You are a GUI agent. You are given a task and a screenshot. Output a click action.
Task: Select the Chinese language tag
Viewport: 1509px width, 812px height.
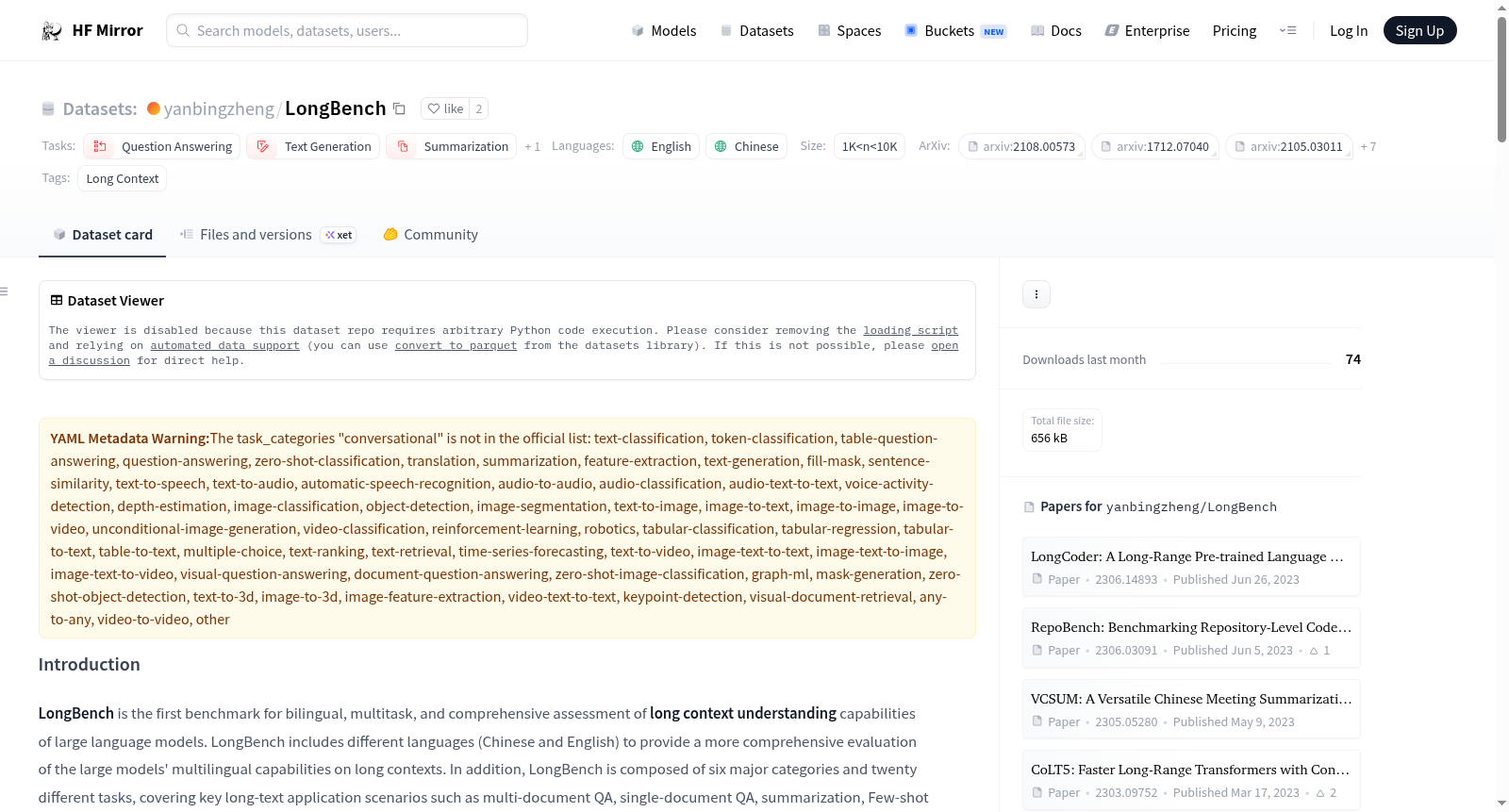(x=746, y=146)
